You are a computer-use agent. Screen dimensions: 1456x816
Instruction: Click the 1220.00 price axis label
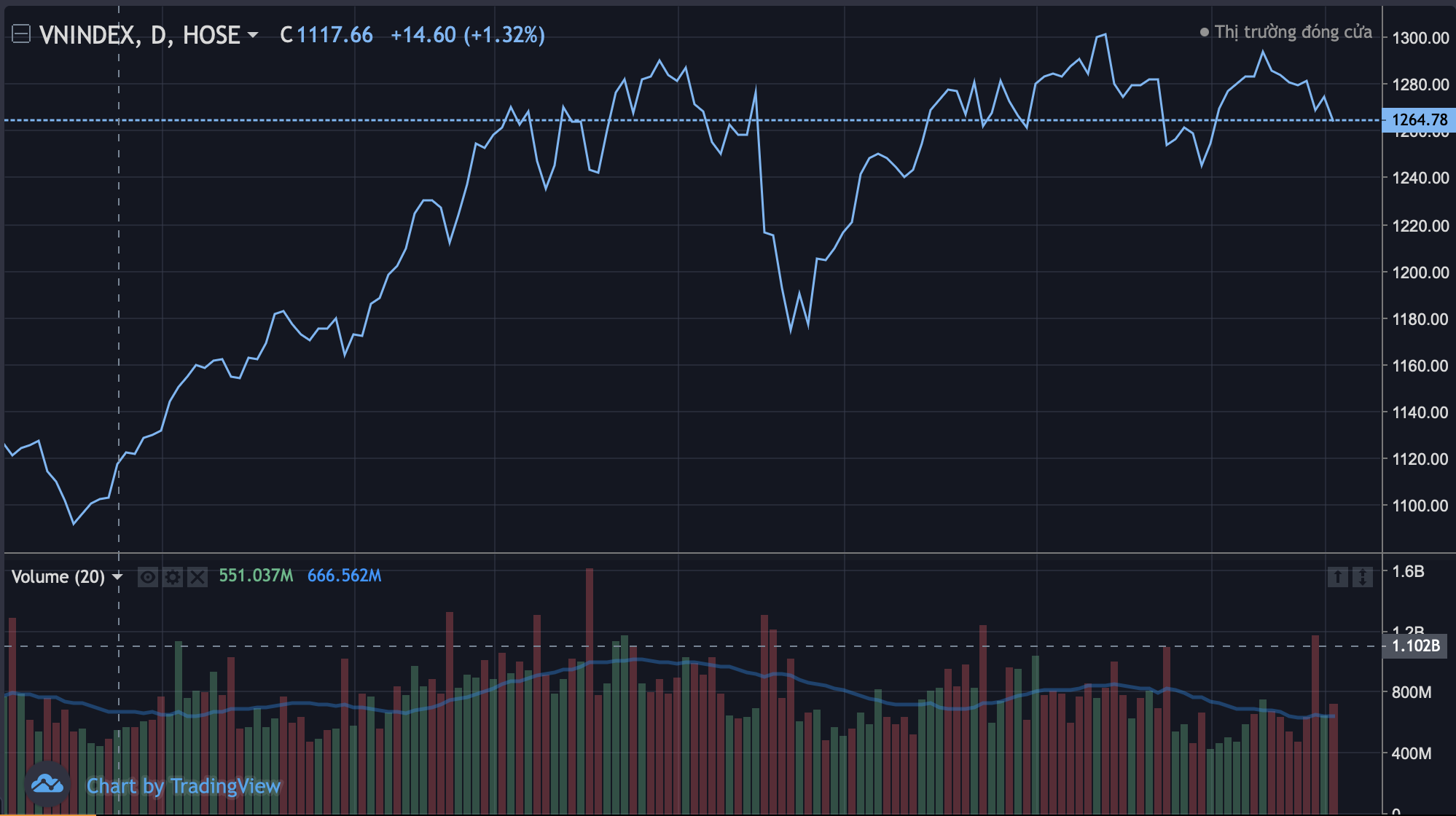(x=1420, y=226)
